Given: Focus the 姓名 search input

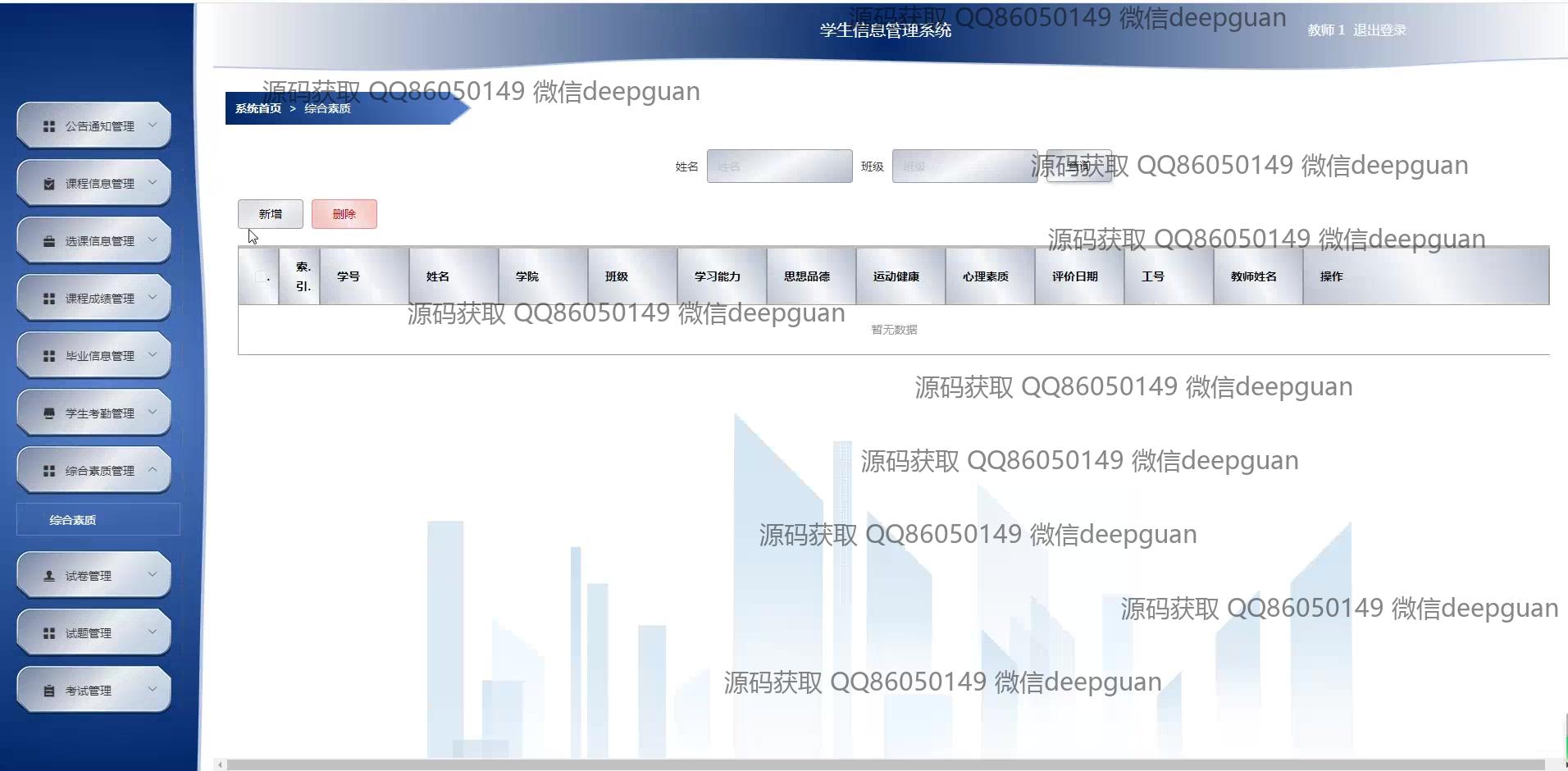Looking at the screenshot, I should coord(780,167).
